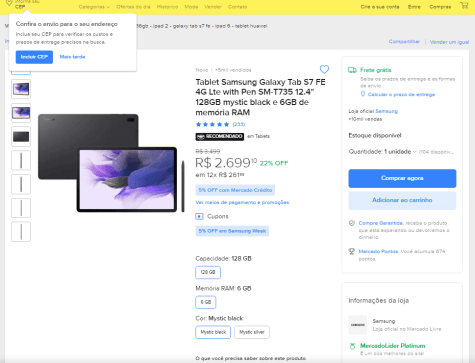Select Mystic black color option
The image size is (475, 363).
(x=213, y=332)
